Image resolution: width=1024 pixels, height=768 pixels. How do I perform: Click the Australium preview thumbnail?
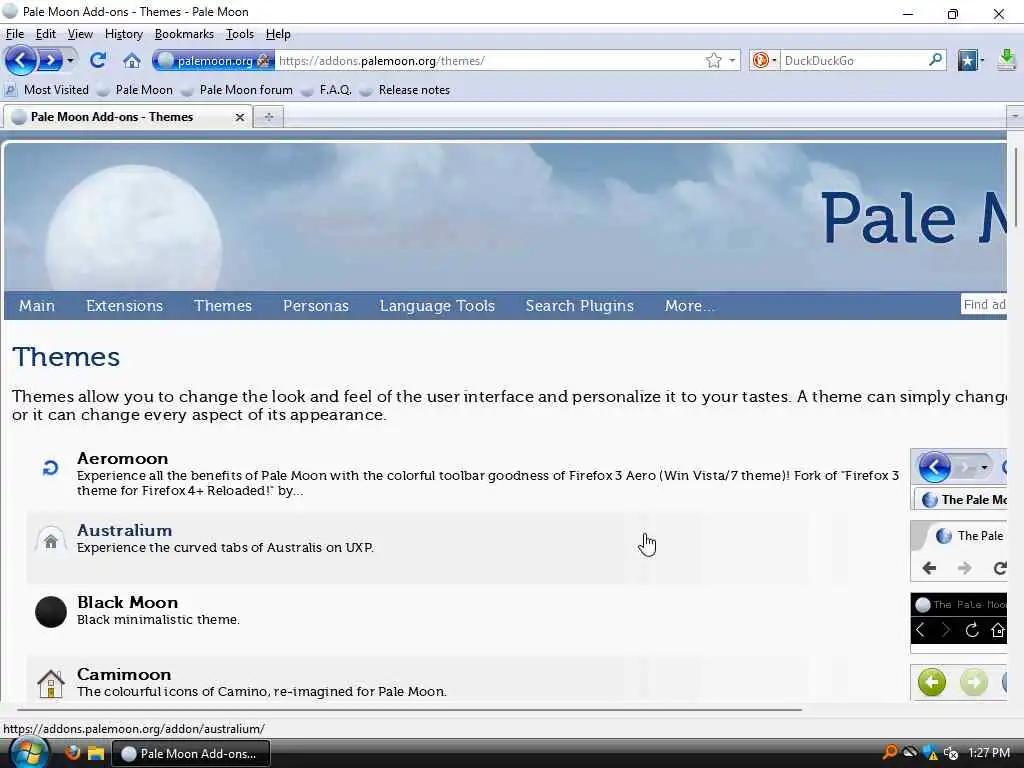pos(959,551)
